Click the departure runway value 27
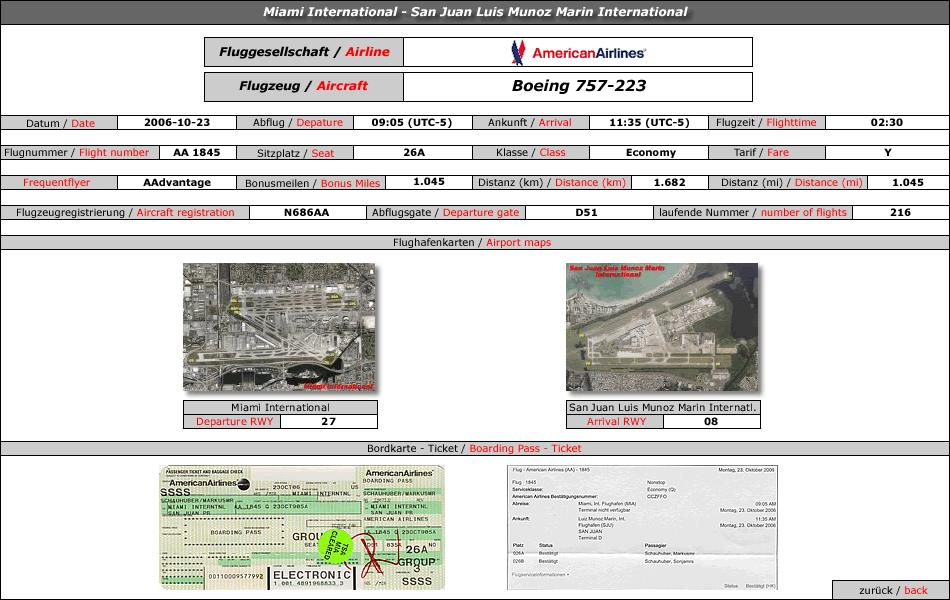Screen dimensions: 950x600 click(328, 421)
